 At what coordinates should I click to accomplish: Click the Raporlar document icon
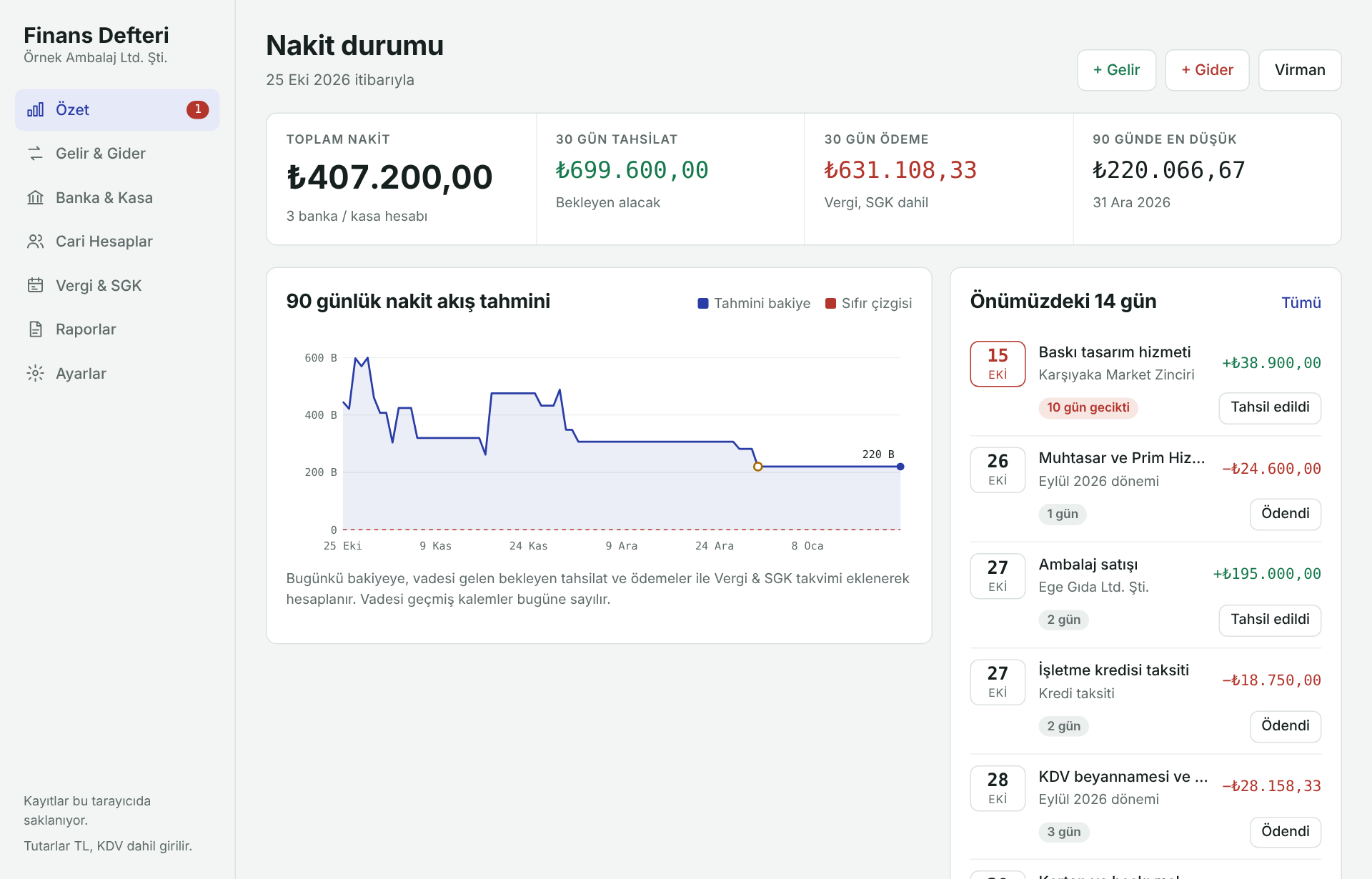click(36, 329)
